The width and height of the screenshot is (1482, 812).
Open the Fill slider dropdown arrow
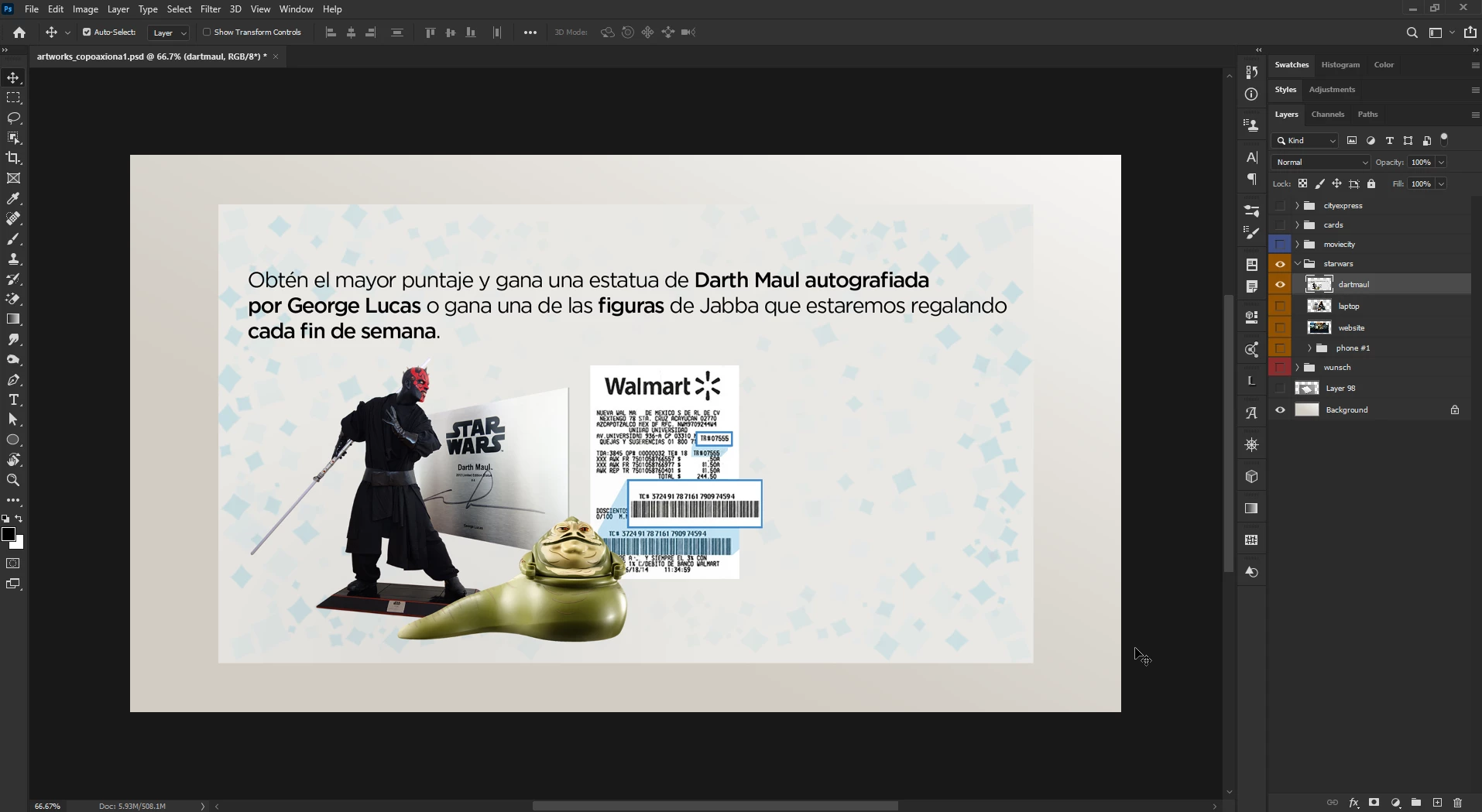coord(1441,184)
